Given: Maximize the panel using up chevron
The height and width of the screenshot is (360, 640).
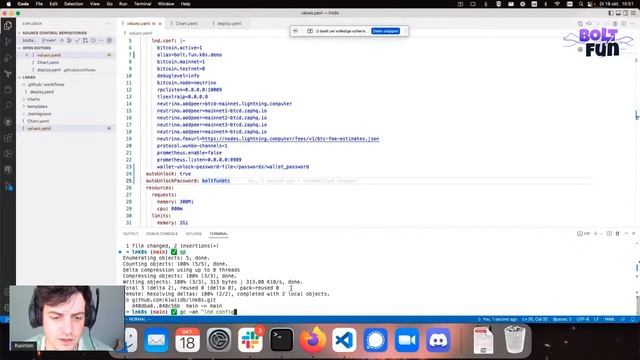Looking at the screenshot, I should coord(626,233).
